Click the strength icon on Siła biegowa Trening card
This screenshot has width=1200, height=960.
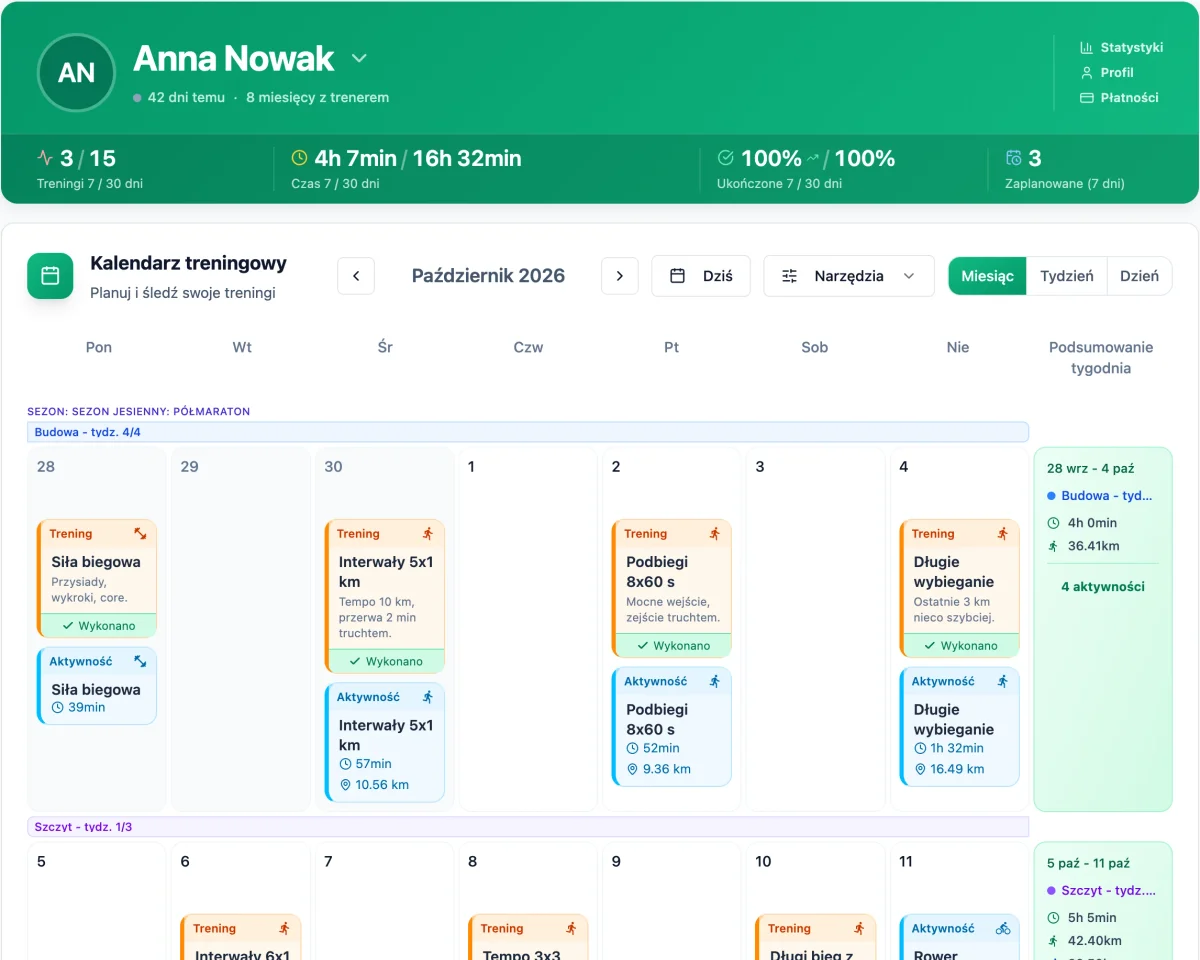click(141, 534)
